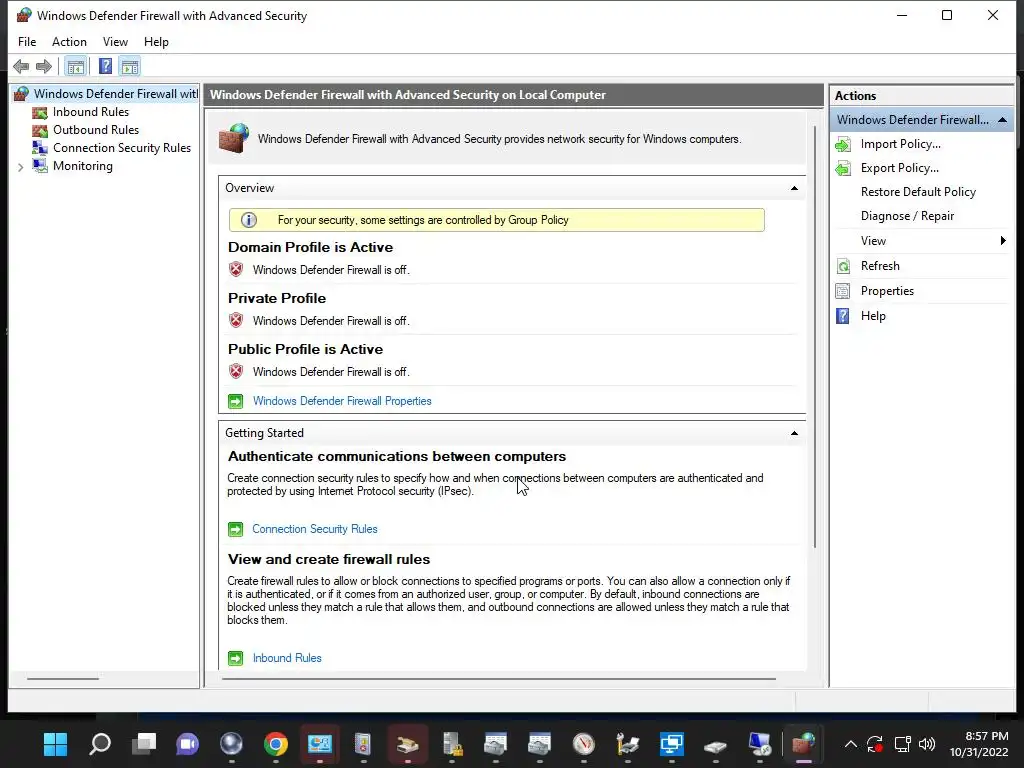Click the Properties sheet icon in Actions

tap(843, 291)
